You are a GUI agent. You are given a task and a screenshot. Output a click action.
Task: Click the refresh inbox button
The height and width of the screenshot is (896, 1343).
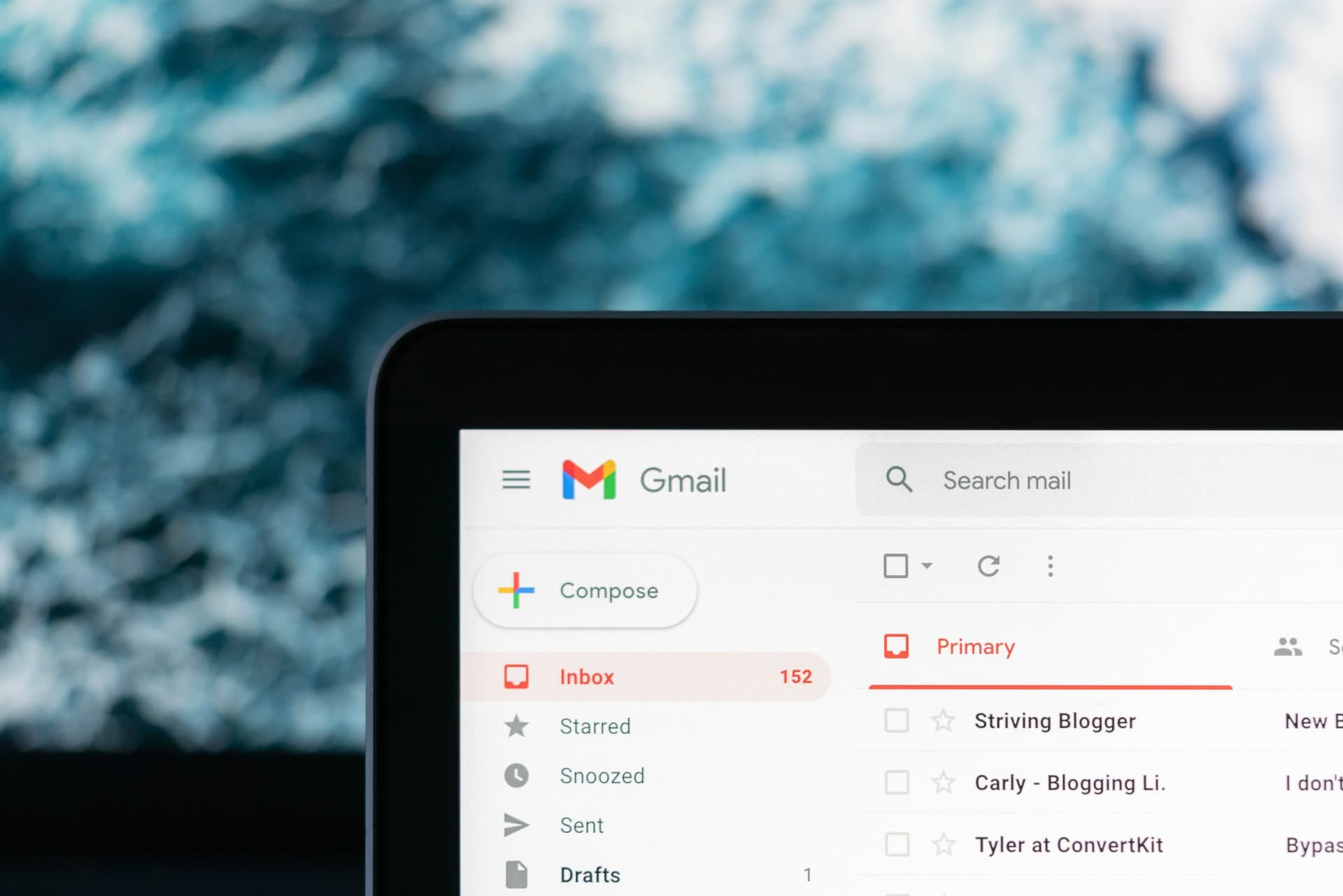click(990, 565)
